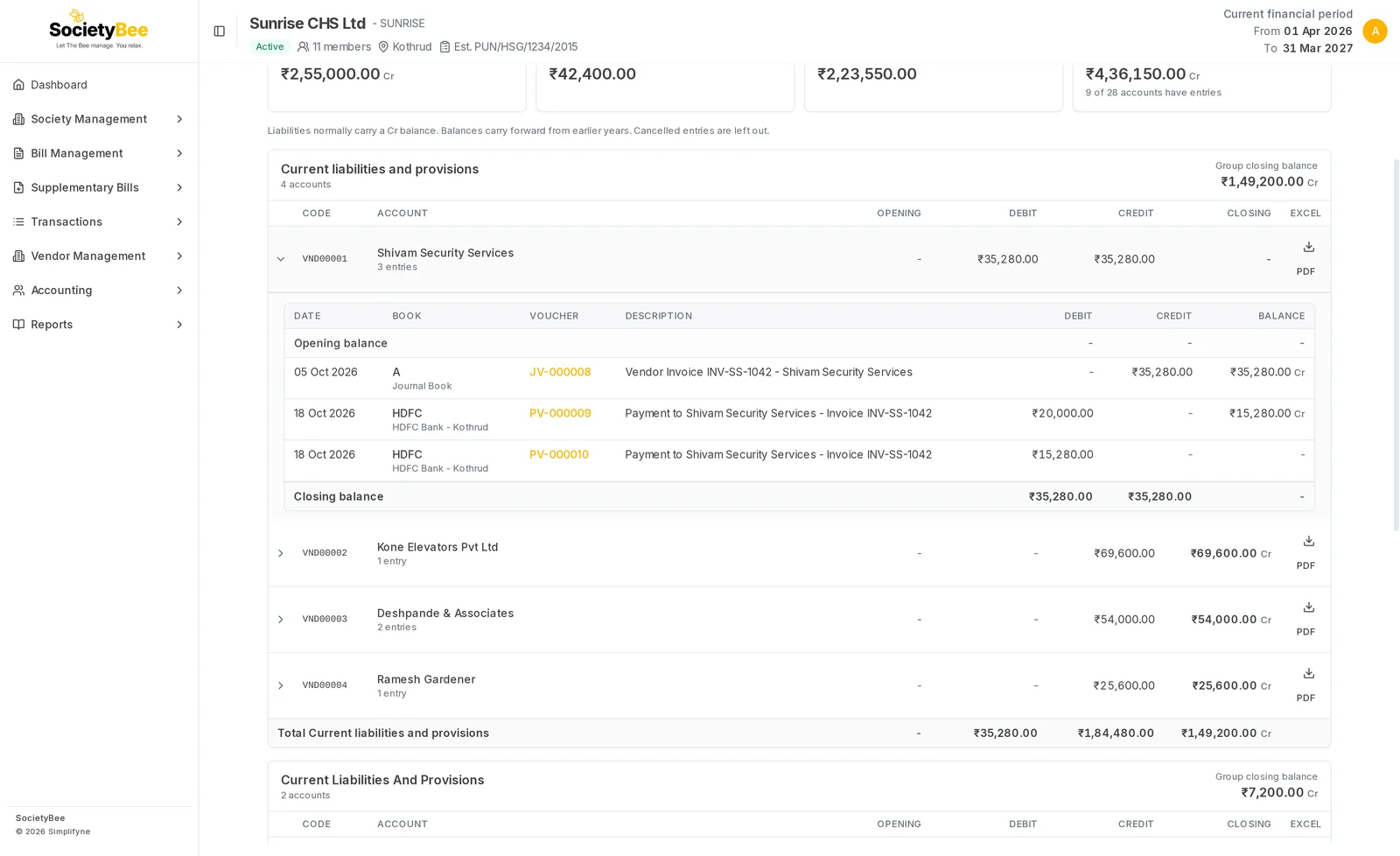1400x856 pixels.
Task: Click the '11 members' label
Action: [334, 46]
